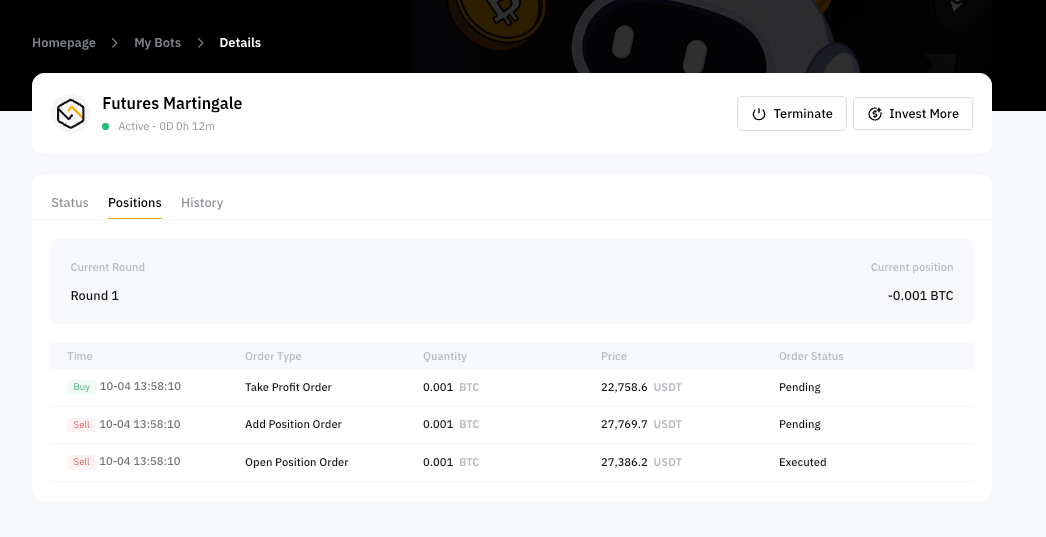This screenshot has height=537, width=1046.
Task: Open the Homepage breadcrumb link
Action: pyautogui.click(x=64, y=43)
